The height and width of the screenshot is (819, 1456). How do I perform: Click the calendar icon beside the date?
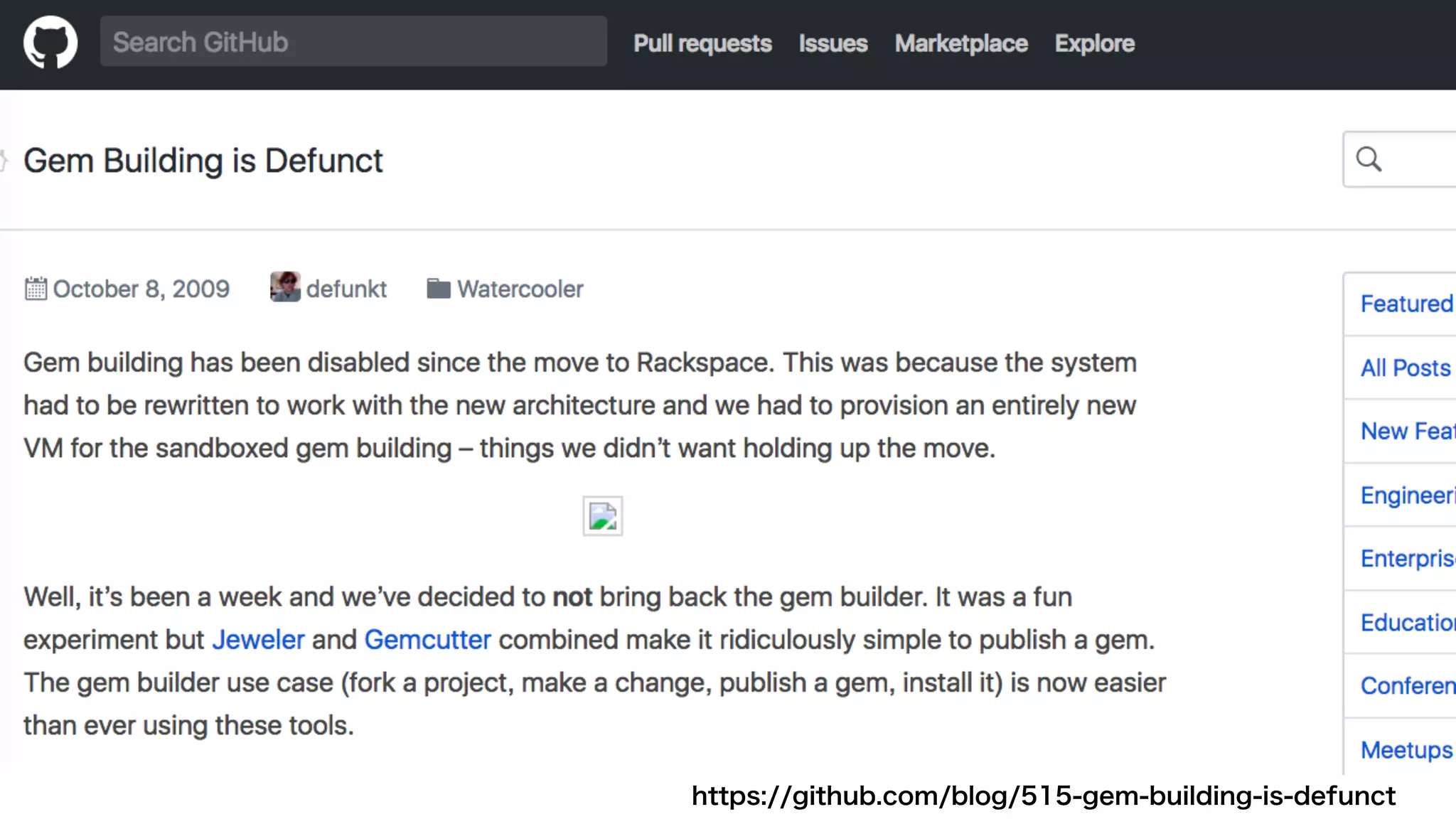tap(36, 289)
